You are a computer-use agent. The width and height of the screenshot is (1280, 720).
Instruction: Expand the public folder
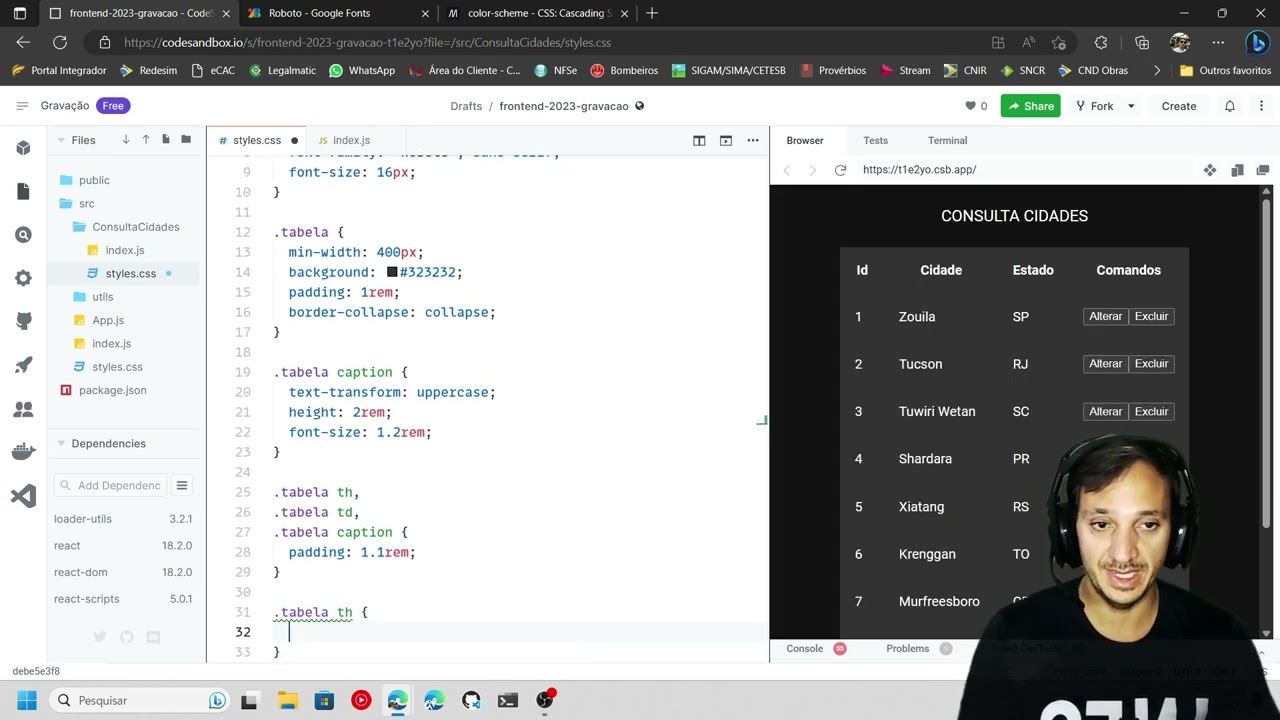[x=94, y=180]
